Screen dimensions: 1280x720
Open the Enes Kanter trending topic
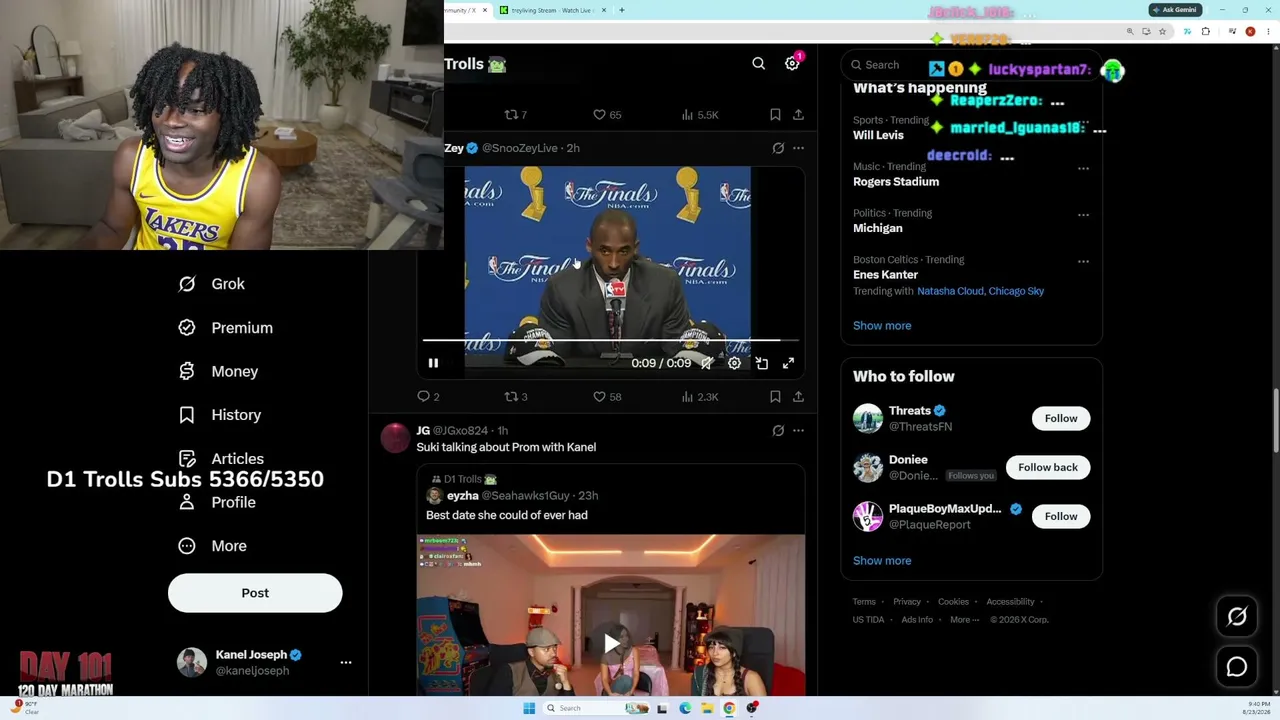click(x=885, y=275)
